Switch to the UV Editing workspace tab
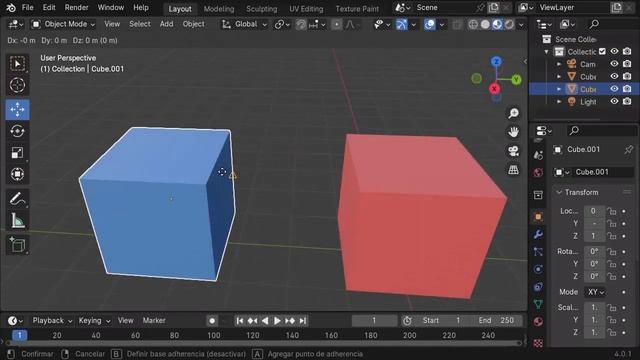The width and height of the screenshot is (640, 360). click(x=306, y=9)
